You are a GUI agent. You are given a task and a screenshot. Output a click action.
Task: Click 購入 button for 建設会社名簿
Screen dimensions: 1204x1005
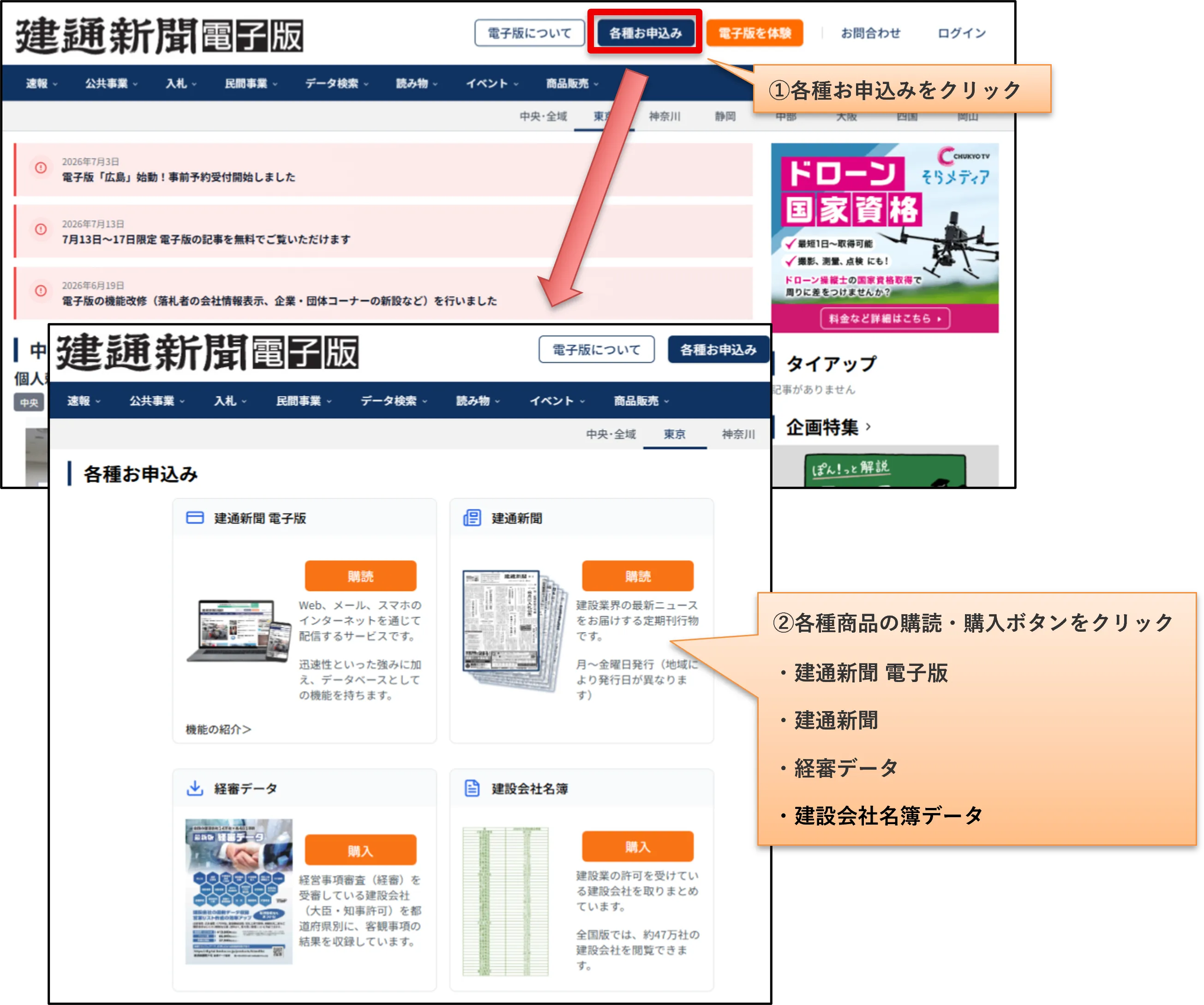coord(638,846)
